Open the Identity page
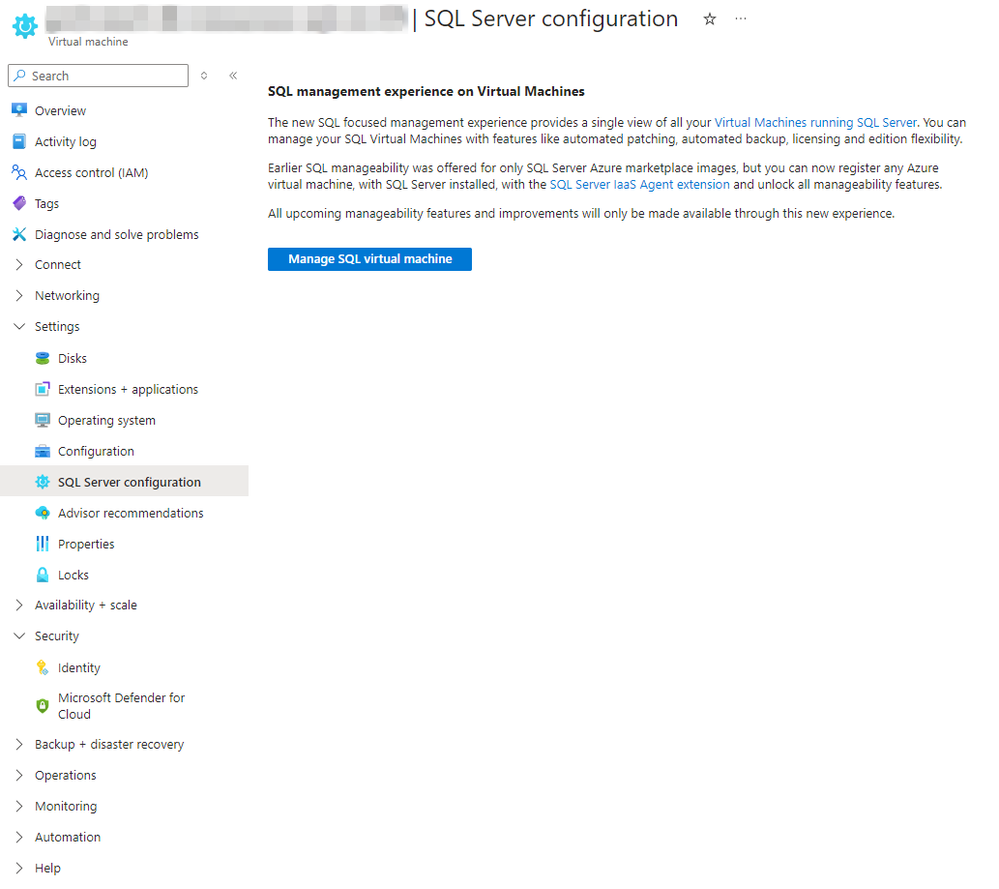 [79, 668]
